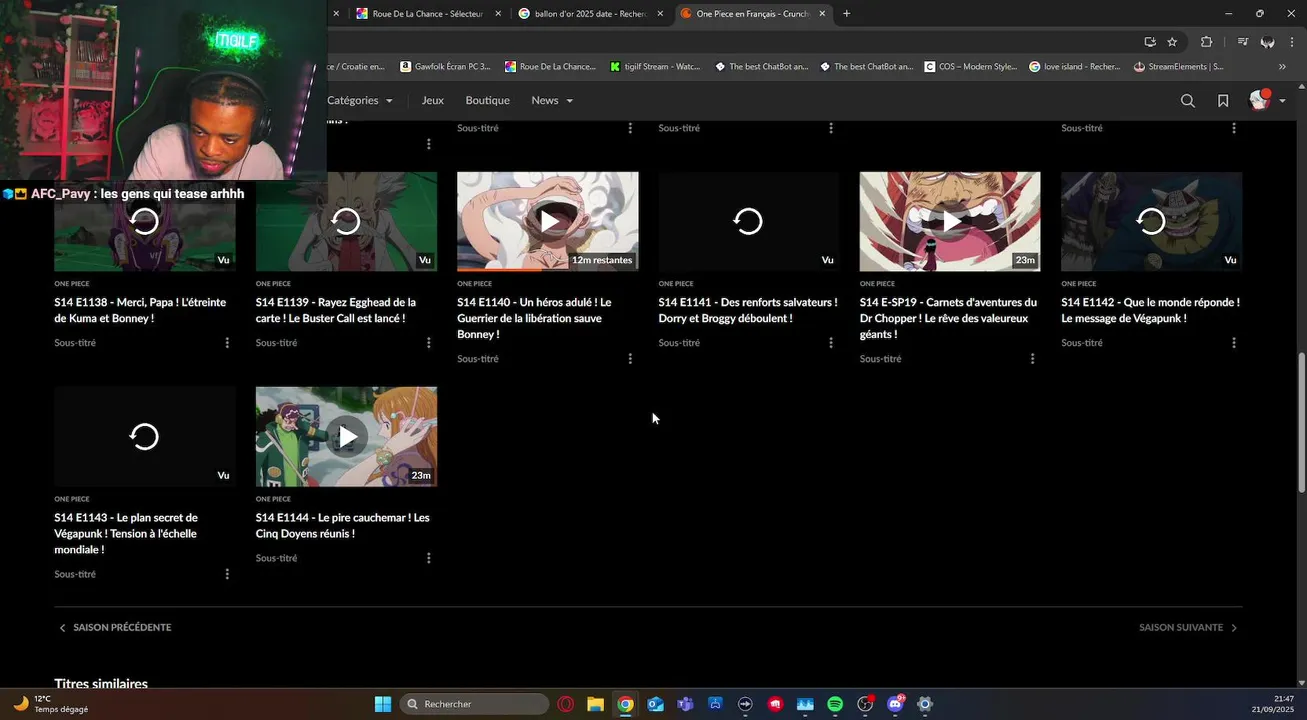This screenshot has width=1307, height=720.
Task: Open the three-dot menu for episode E1138
Action: point(227,343)
